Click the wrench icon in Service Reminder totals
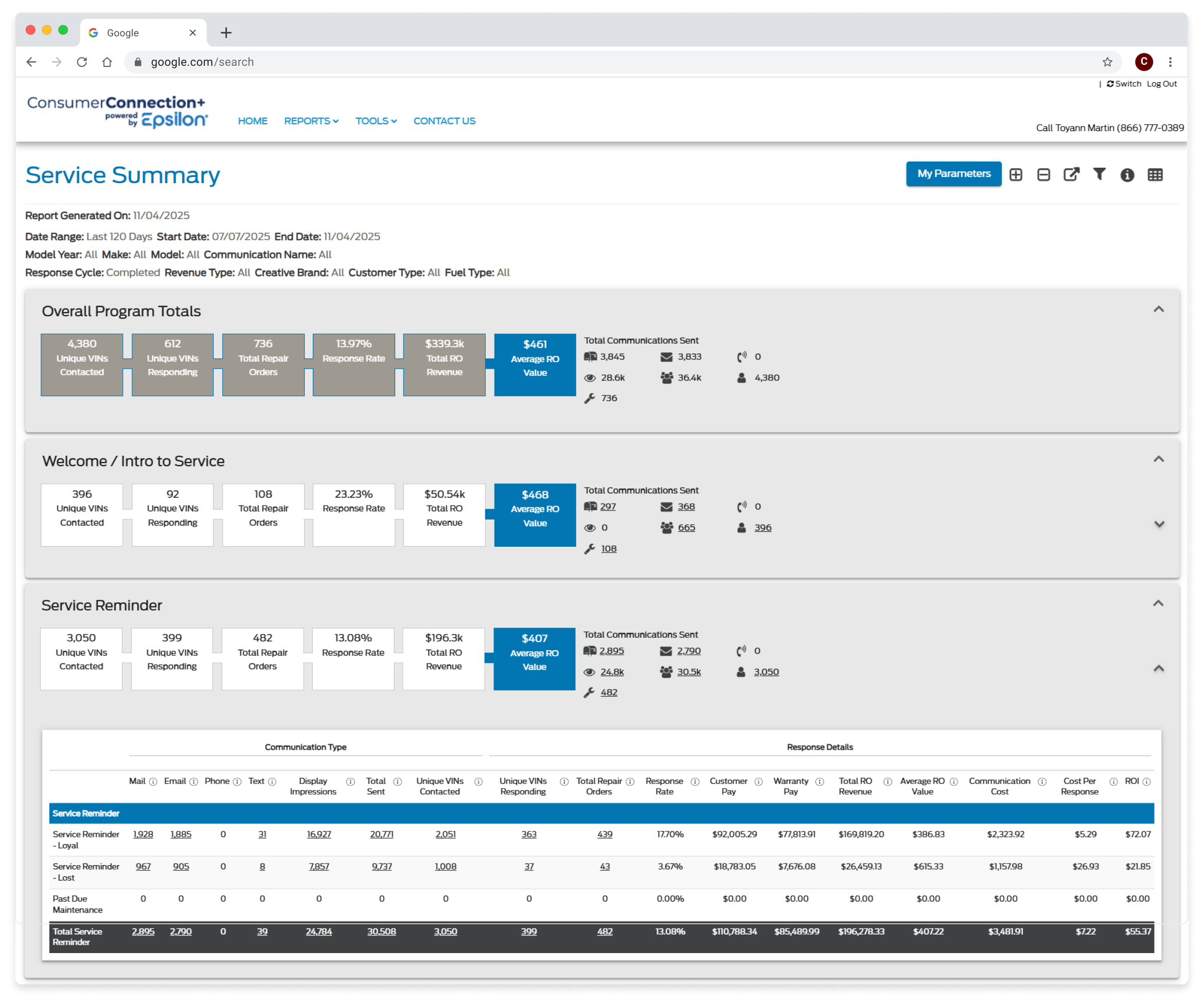Image resolution: width=1204 pixels, height=1004 pixels. tap(590, 692)
